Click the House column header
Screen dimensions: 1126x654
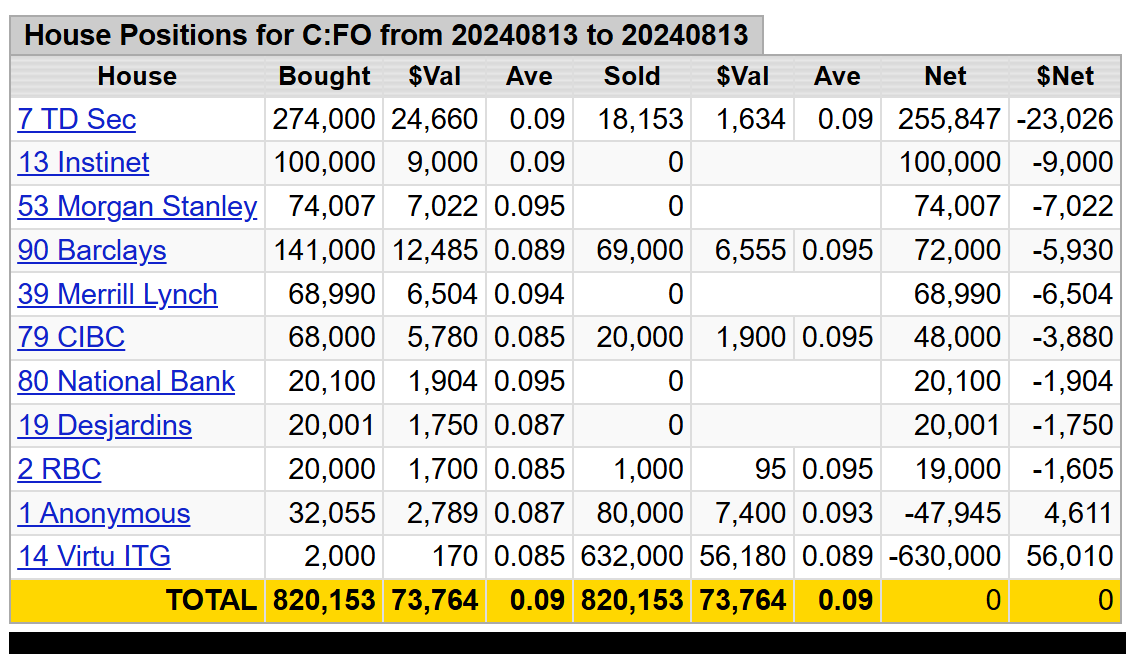coord(137,76)
